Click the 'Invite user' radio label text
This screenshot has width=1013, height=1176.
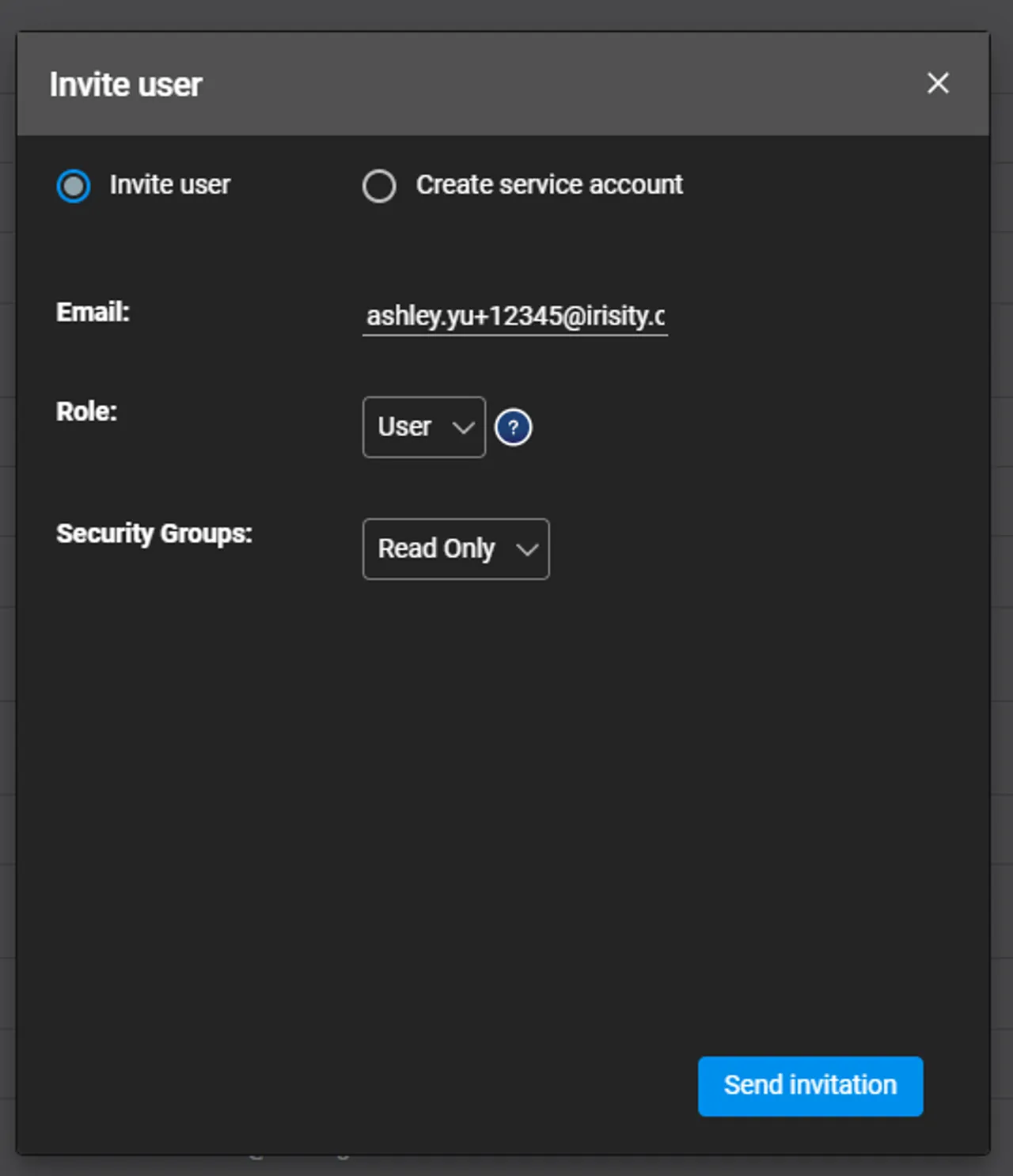[x=169, y=184]
